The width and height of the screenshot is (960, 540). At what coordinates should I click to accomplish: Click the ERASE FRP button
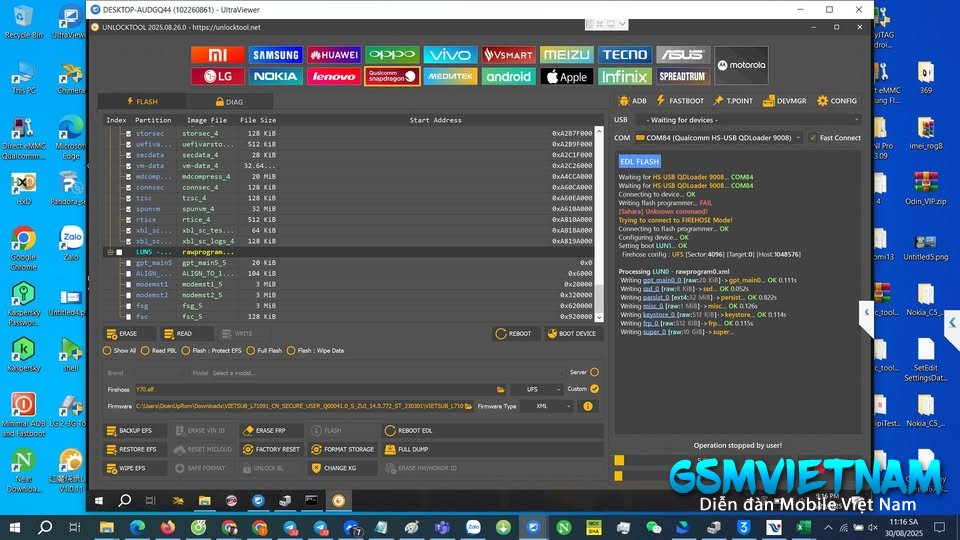coord(271,431)
